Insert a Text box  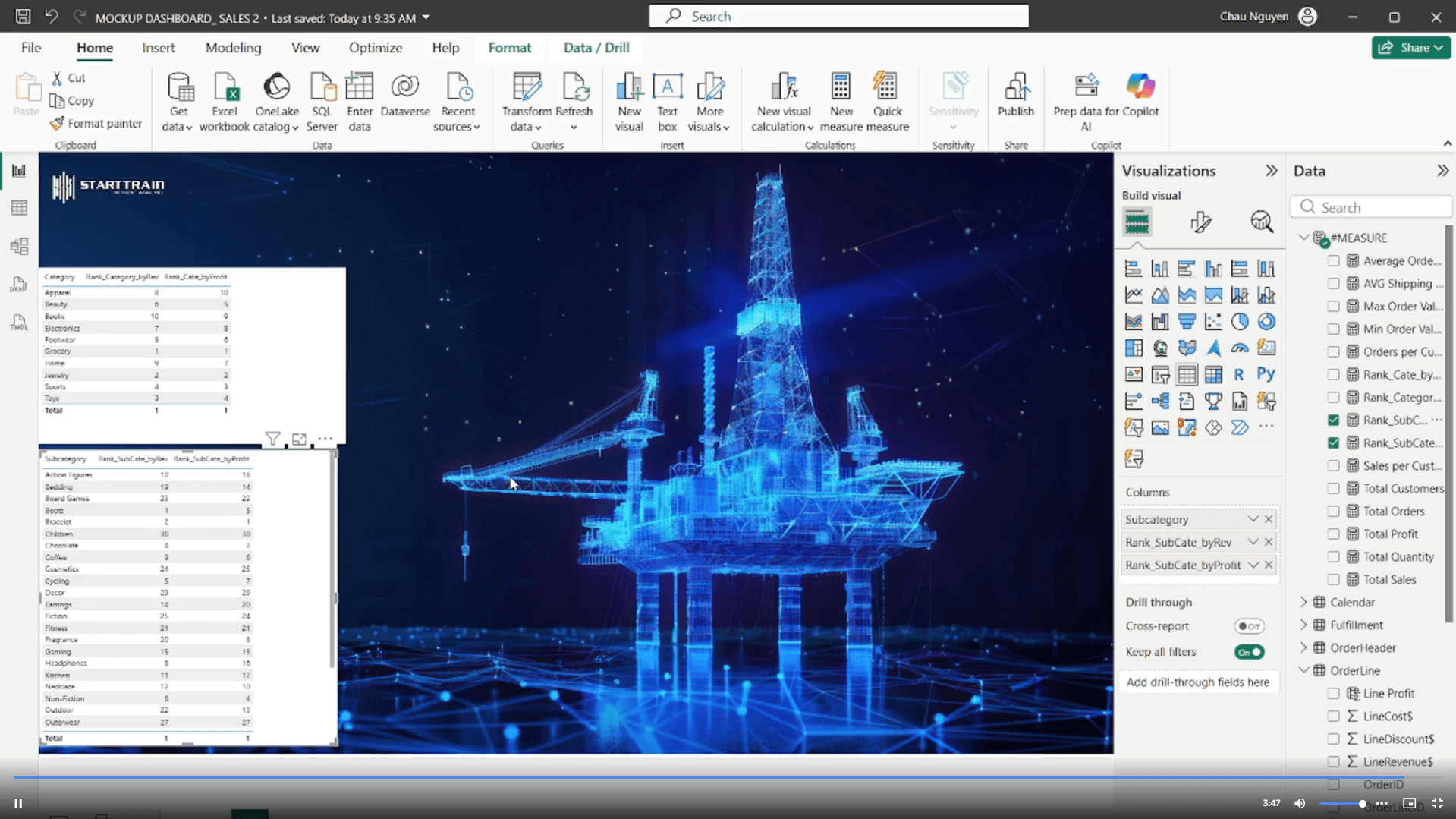coord(668,102)
